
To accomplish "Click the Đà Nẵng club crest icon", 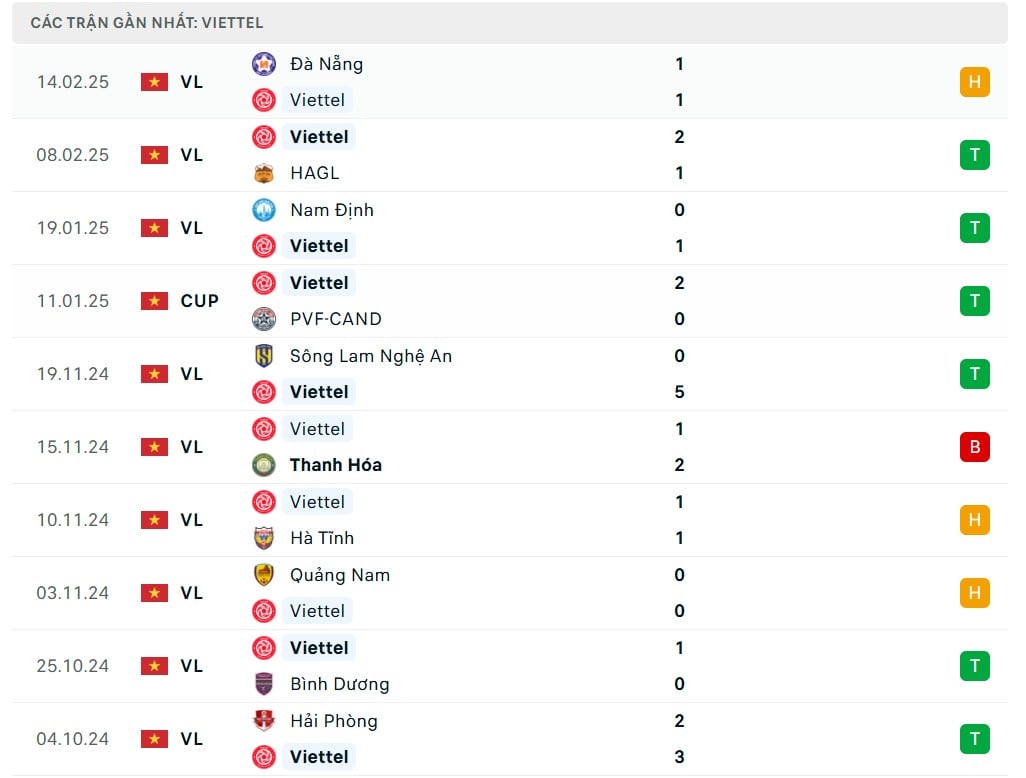I will coord(264,64).
